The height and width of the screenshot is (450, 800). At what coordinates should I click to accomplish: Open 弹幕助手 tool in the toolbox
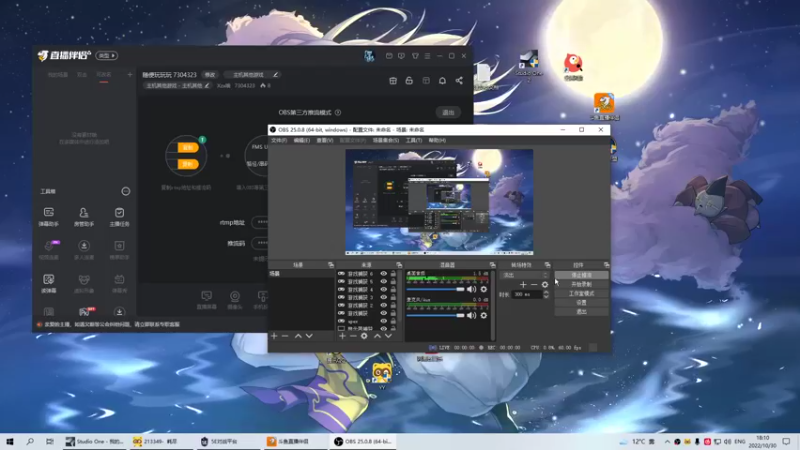tap(48, 216)
